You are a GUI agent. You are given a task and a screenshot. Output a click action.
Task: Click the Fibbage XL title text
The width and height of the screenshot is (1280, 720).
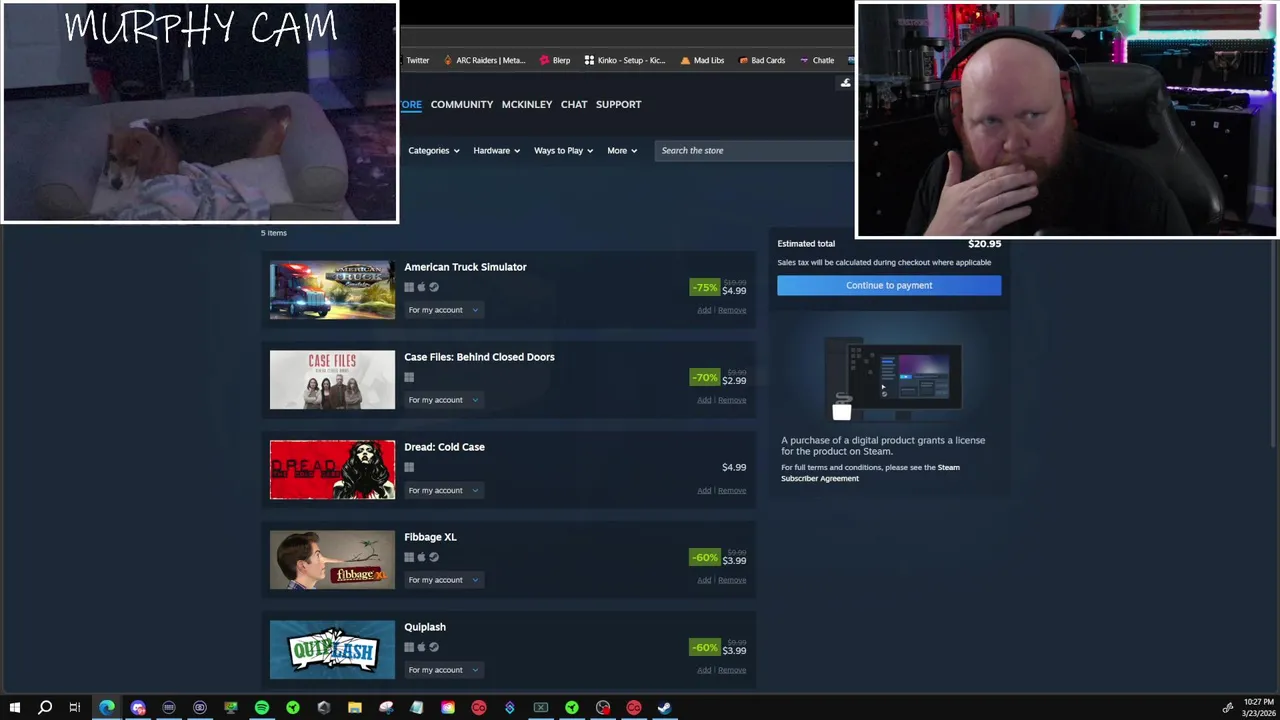(430, 537)
